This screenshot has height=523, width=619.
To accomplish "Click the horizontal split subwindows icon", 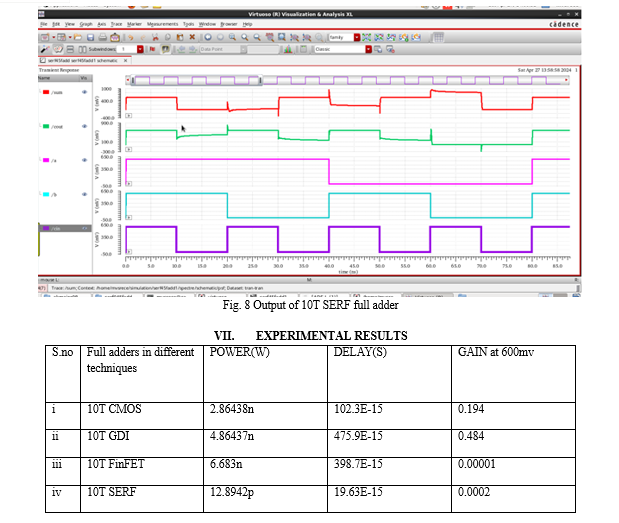I will (x=70, y=49).
